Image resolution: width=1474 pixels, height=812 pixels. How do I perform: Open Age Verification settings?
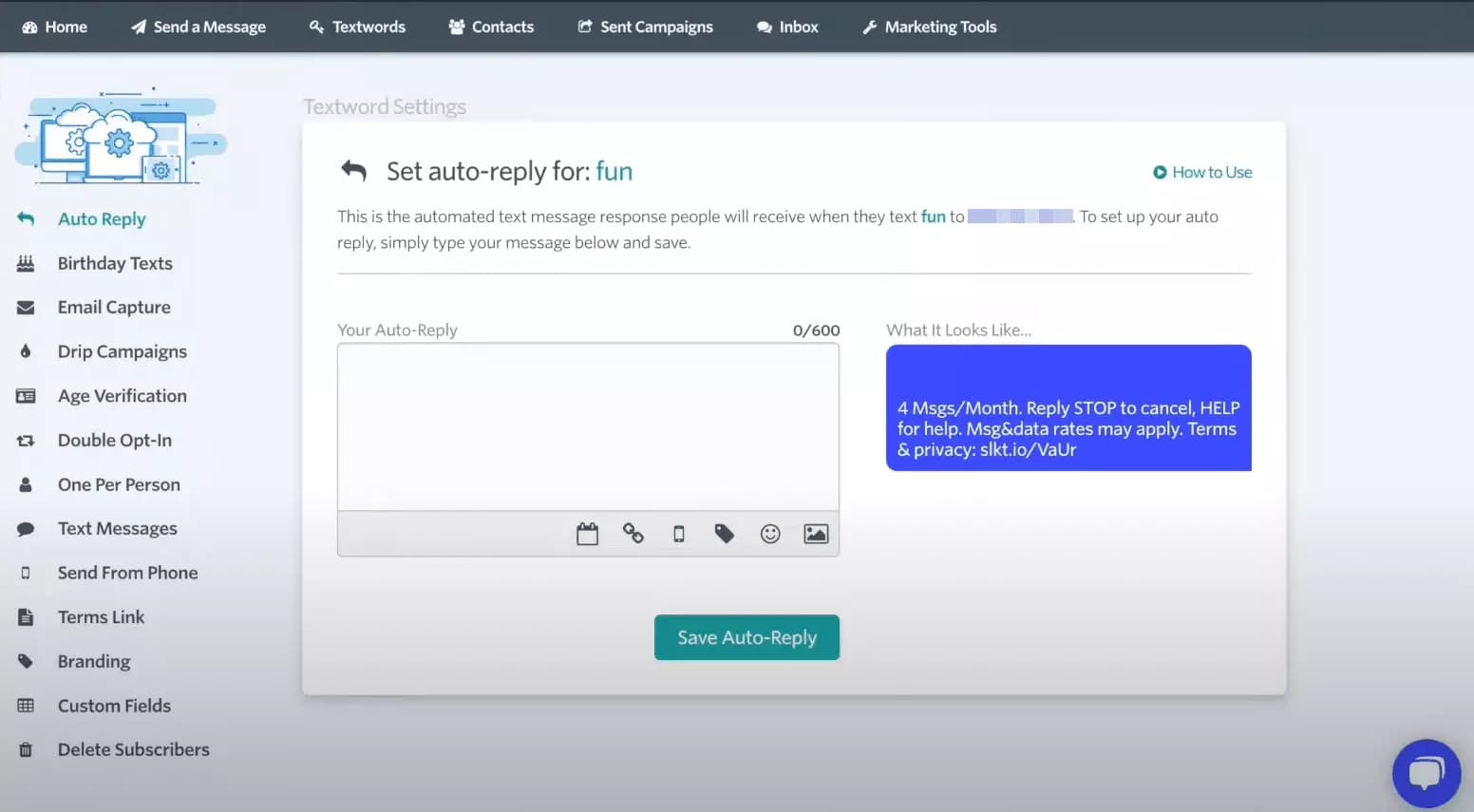click(x=121, y=395)
